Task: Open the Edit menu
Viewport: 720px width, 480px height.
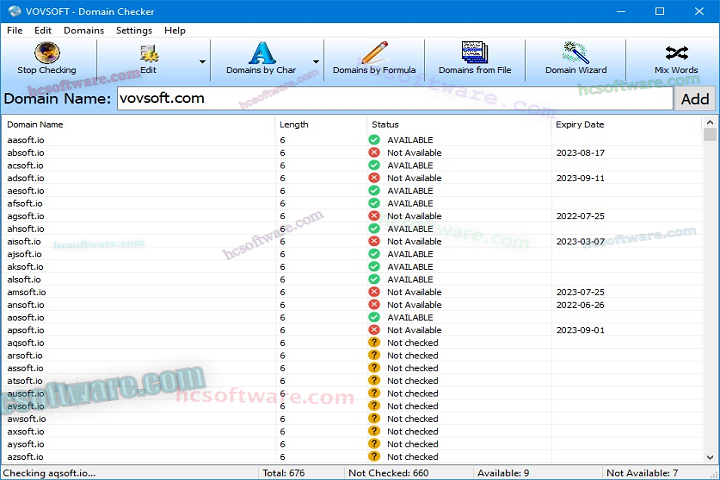Action: [43, 30]
